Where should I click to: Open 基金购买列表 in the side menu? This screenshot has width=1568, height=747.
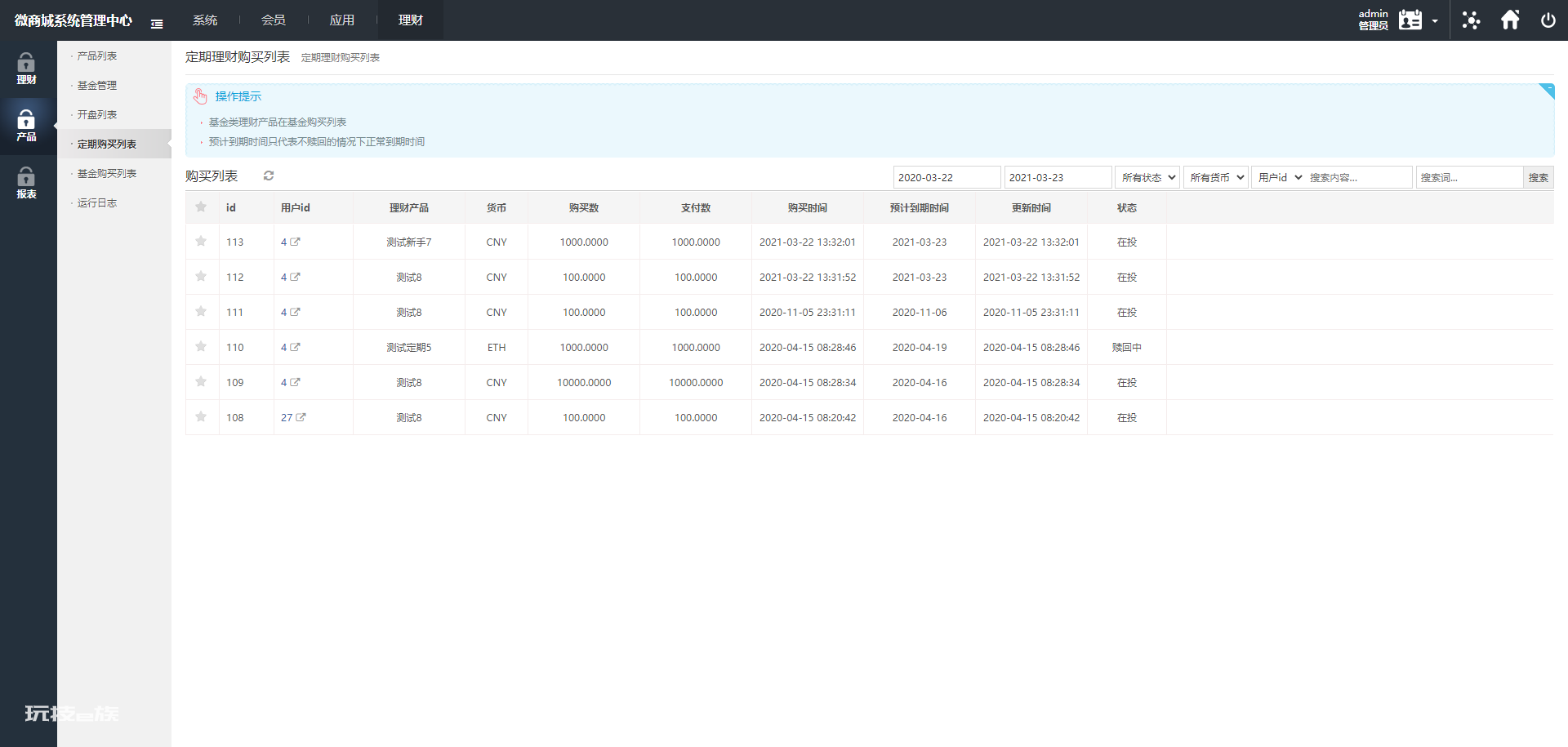(x=107, y=173)
